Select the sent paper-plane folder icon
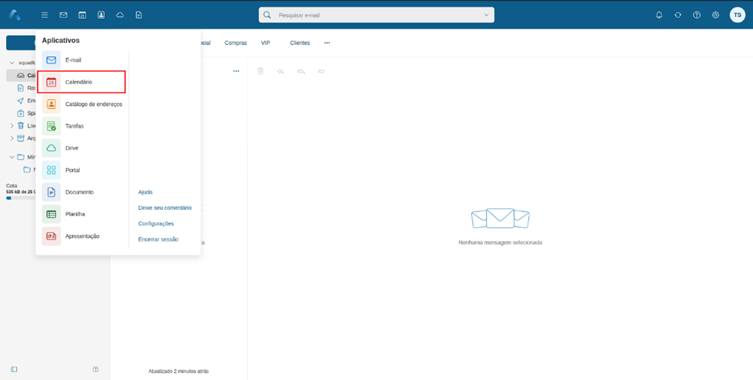The width and height of the screenshot is (753, 380). pos(20,101)
